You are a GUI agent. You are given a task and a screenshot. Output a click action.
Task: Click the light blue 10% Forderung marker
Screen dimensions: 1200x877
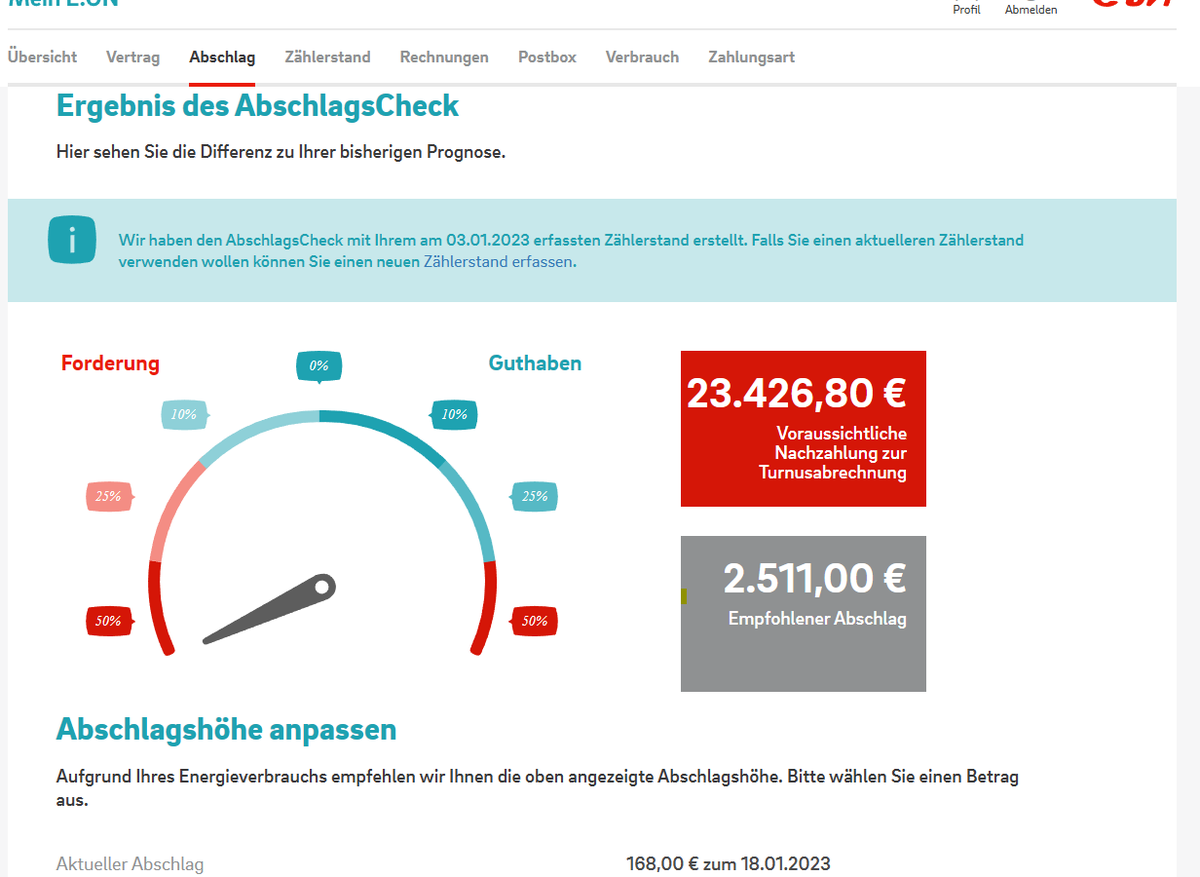tap(184, 414)
